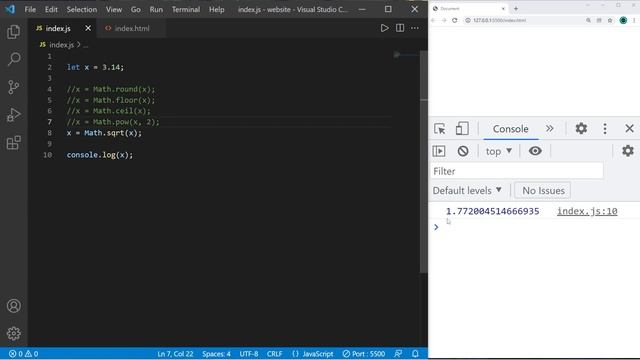Open the Run and Debug view
Screen dimensions: 640x360
(x=13, y=115)
